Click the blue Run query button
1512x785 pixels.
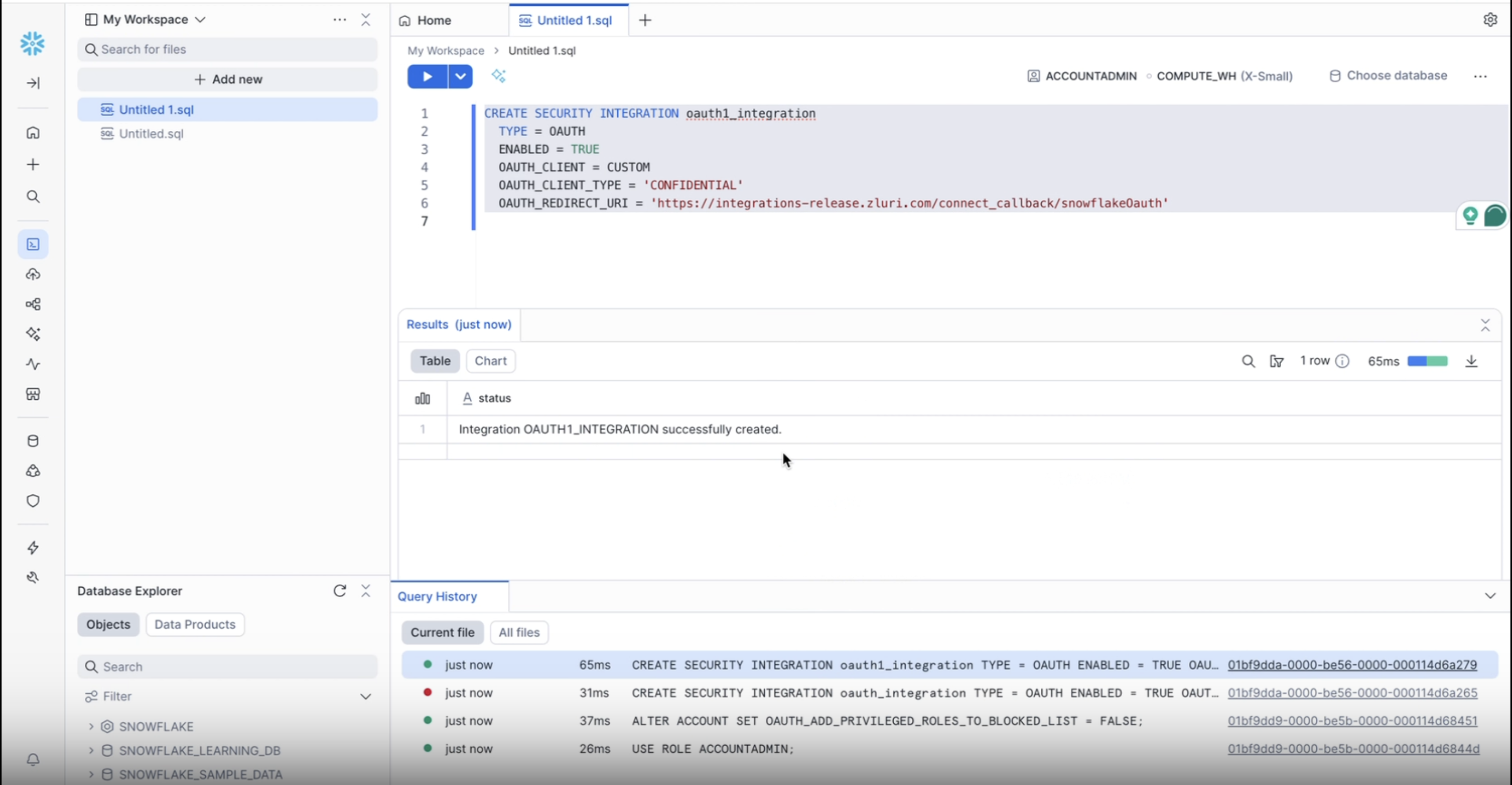(427, 76)
